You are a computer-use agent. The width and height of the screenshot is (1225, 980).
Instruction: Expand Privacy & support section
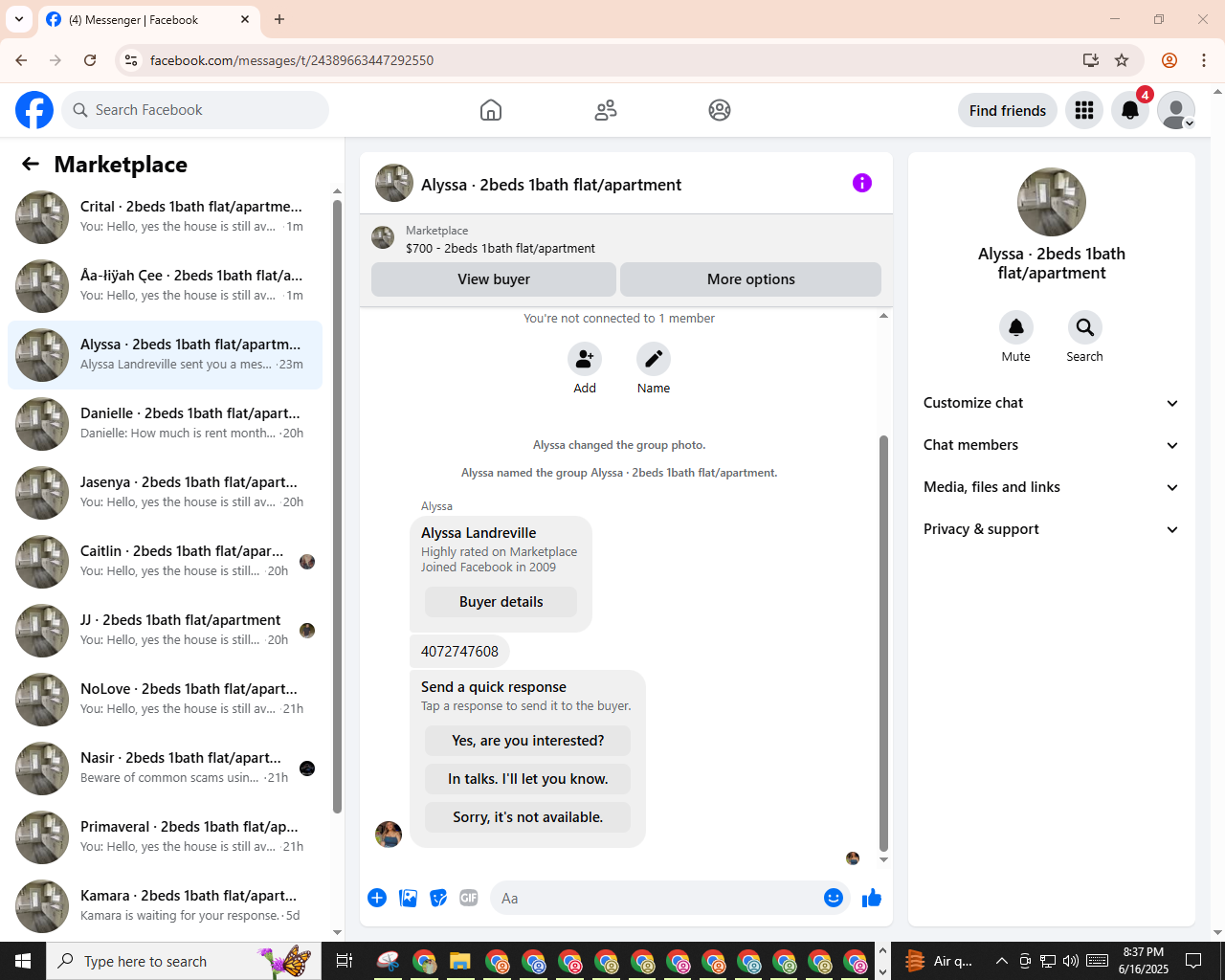point(1052,529)
